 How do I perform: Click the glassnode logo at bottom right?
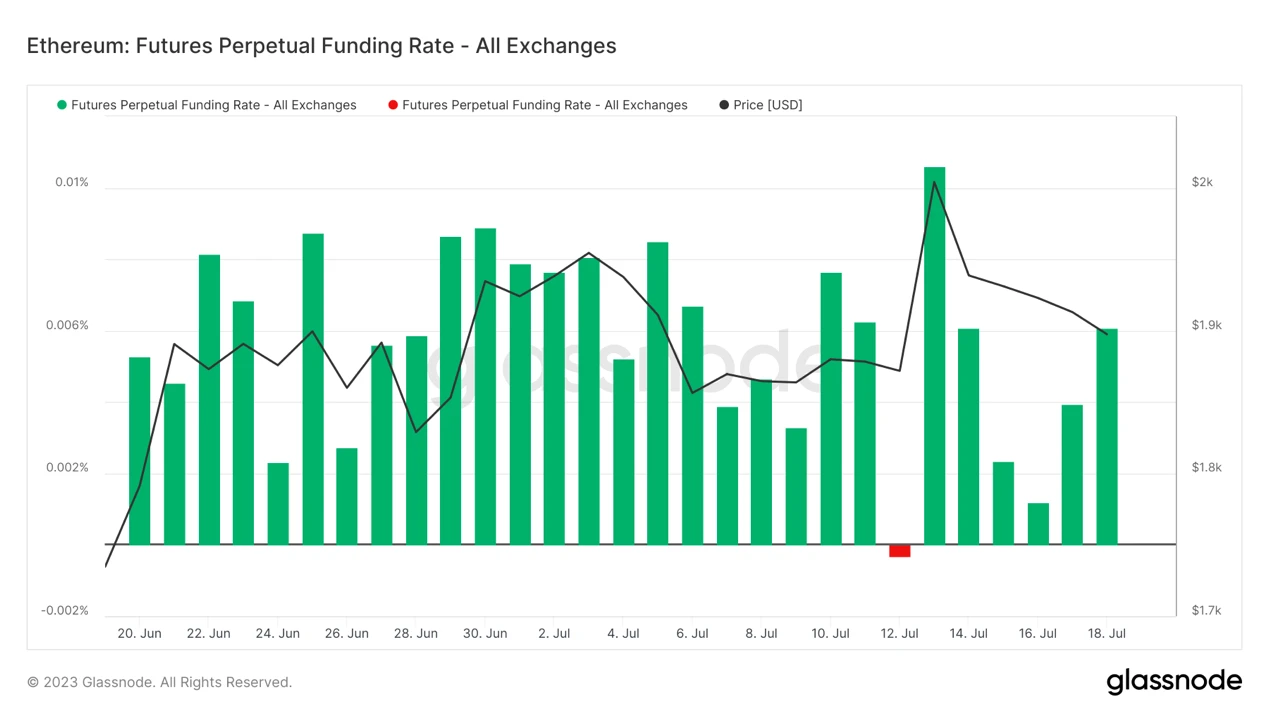click(x=1173, y=682)
